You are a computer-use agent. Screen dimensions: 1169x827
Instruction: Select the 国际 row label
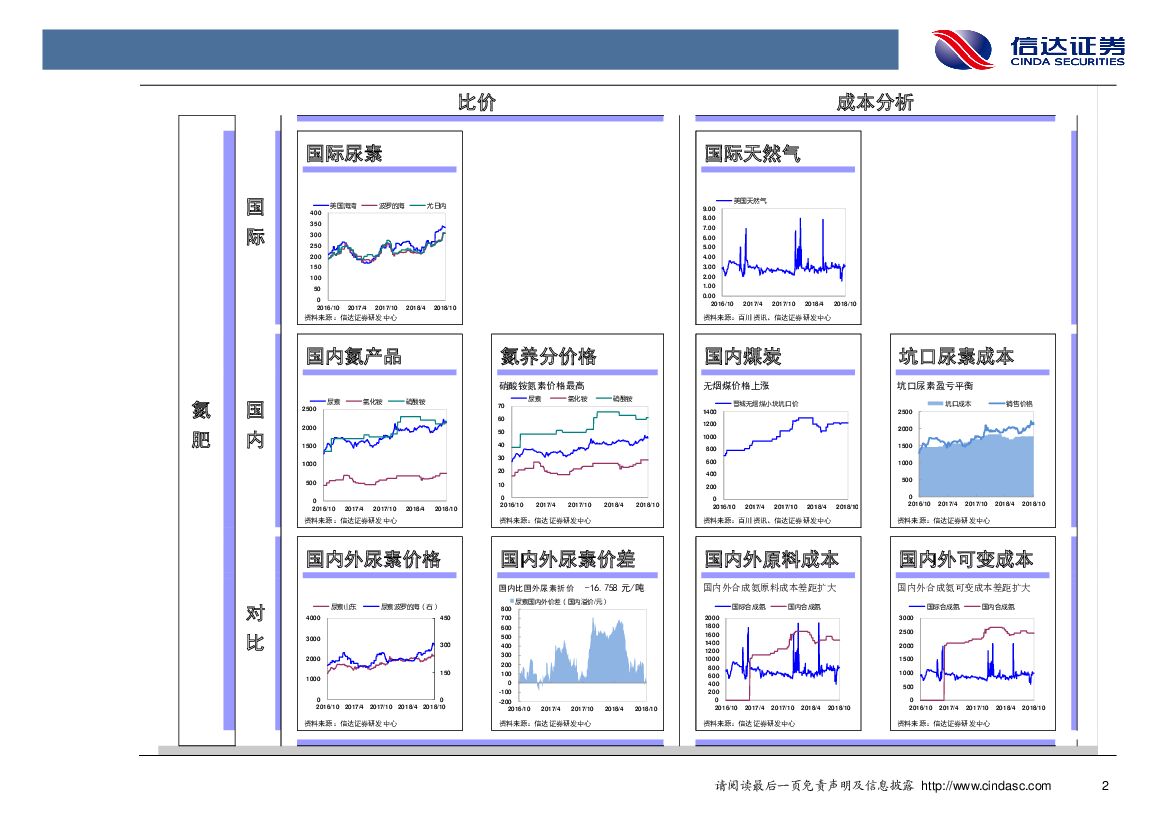coord(255,222)
